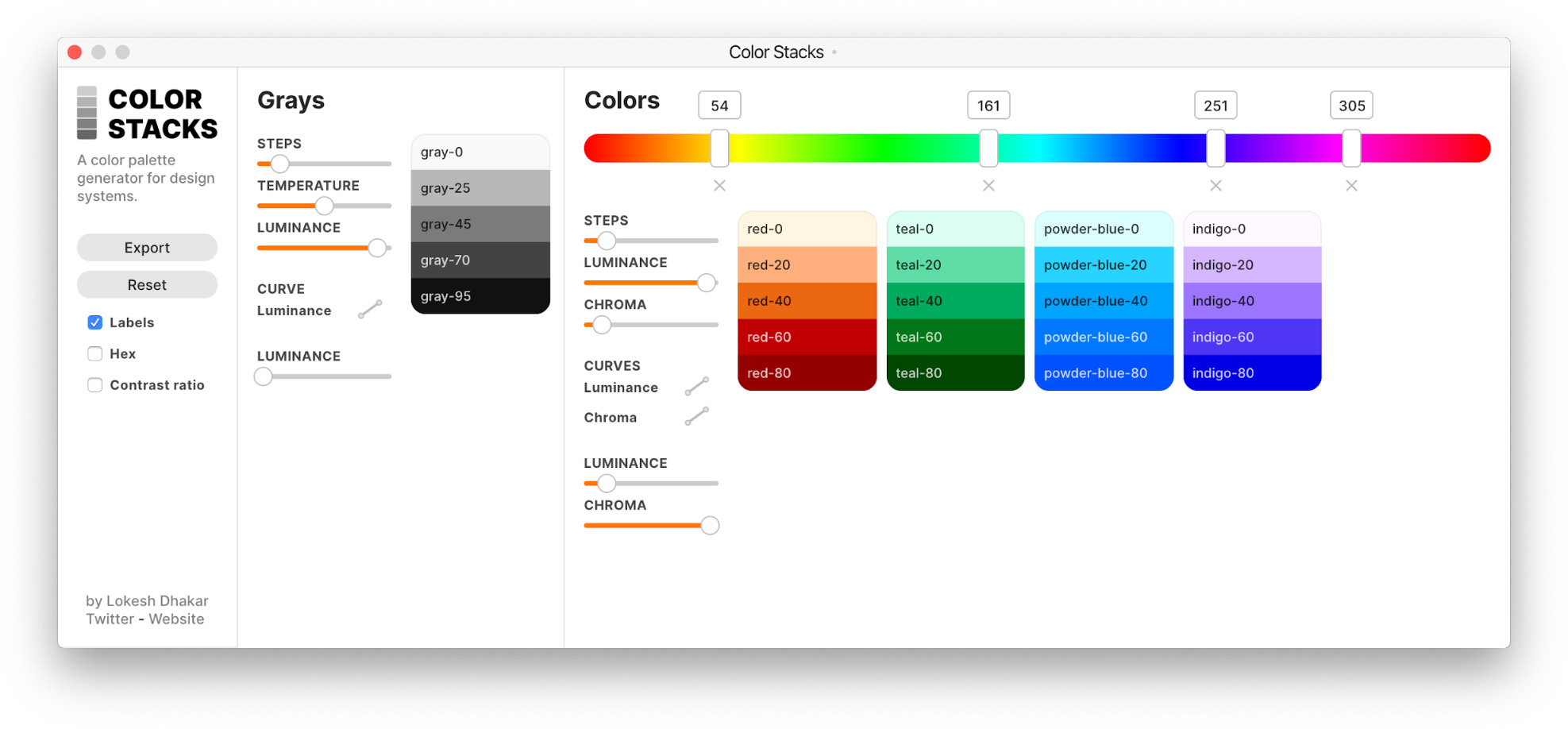The image size is (1568, 729).
Task: Remove hue stop 305 with its X icon
Action: [1351, 186]
